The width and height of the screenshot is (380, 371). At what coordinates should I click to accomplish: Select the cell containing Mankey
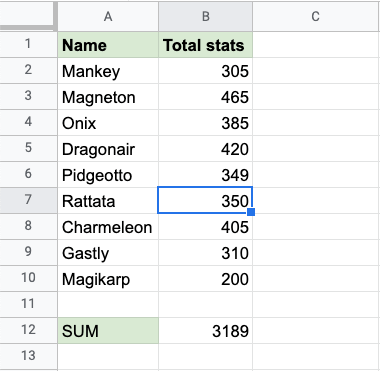(x=108, y=71)
